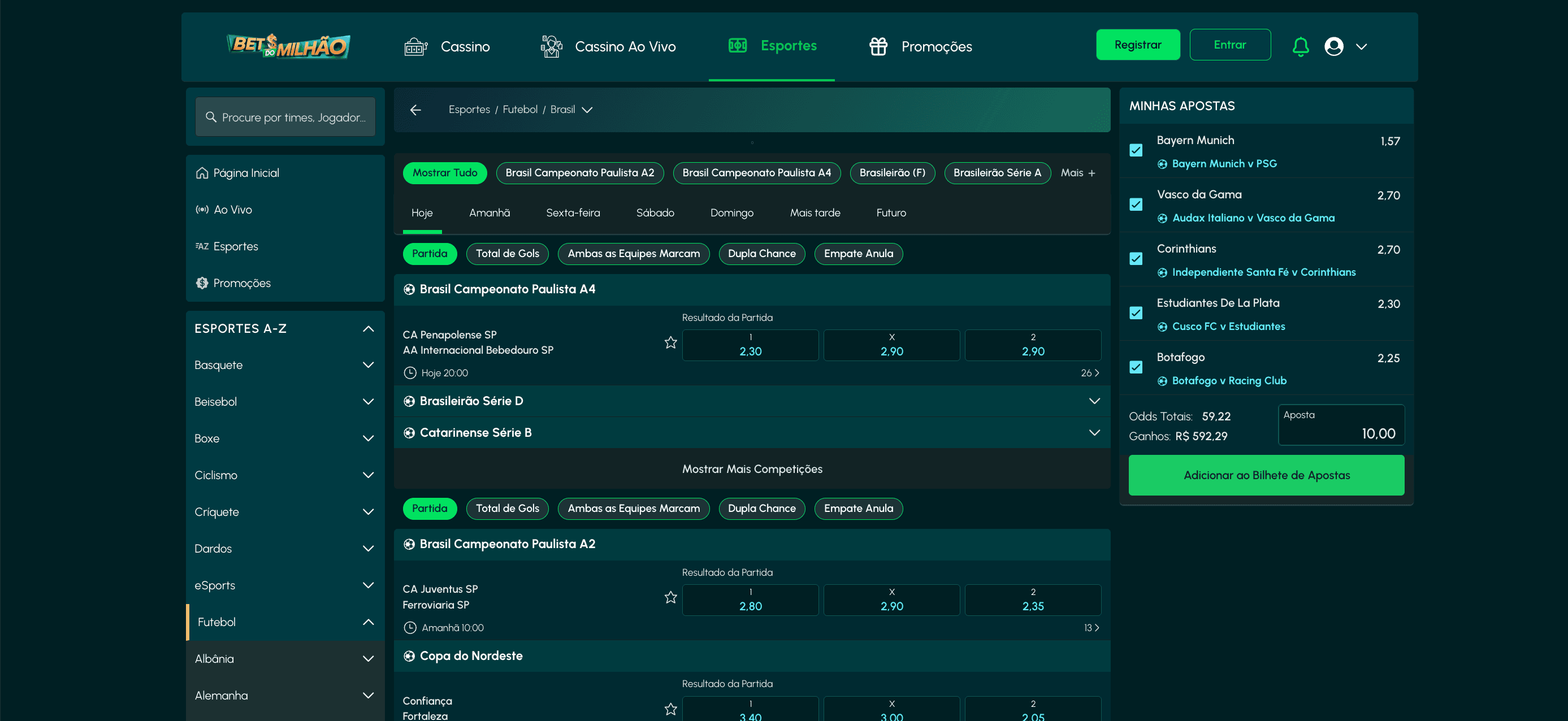Click soccer ball icon beside Catarinense Série B
This screenshot has width=1568, height=721.
pos(409,433)
